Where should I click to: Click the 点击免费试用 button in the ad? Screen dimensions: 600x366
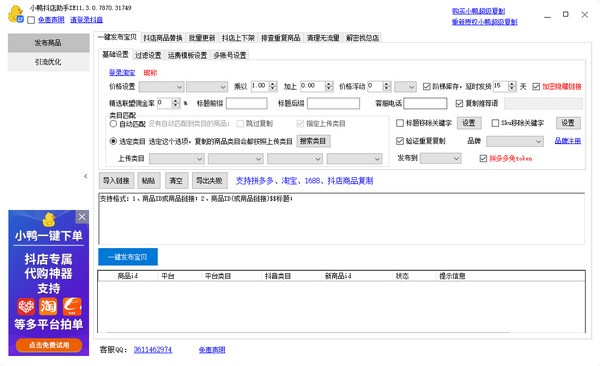tap(49, 345)
